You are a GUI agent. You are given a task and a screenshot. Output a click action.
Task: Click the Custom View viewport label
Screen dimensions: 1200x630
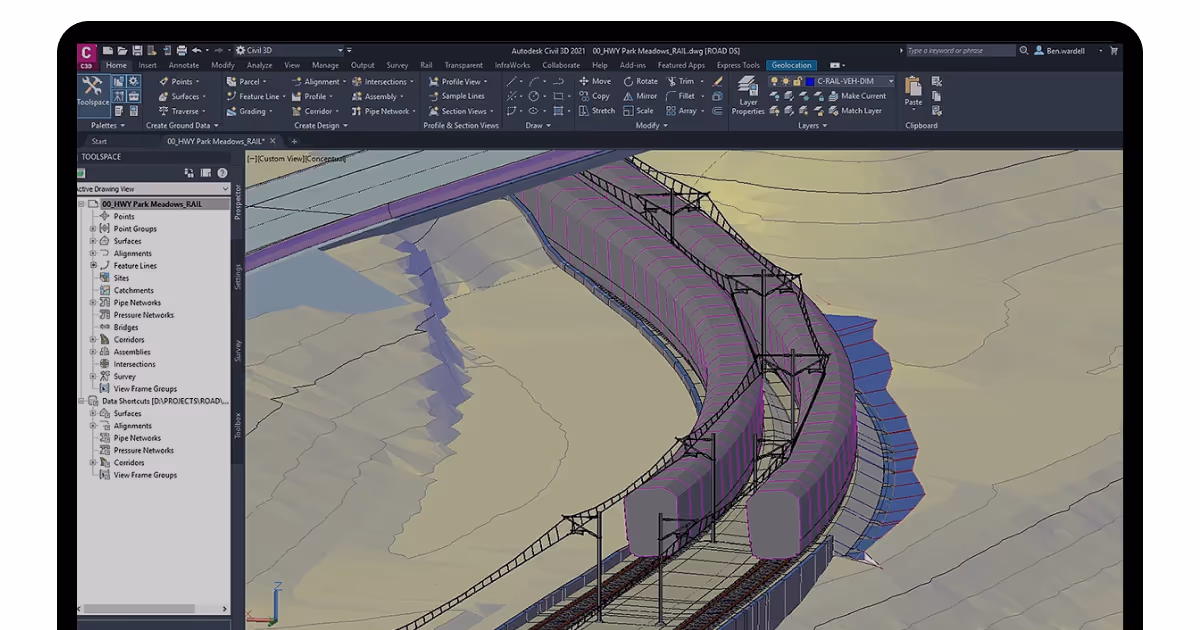click(x=279, y=159)
